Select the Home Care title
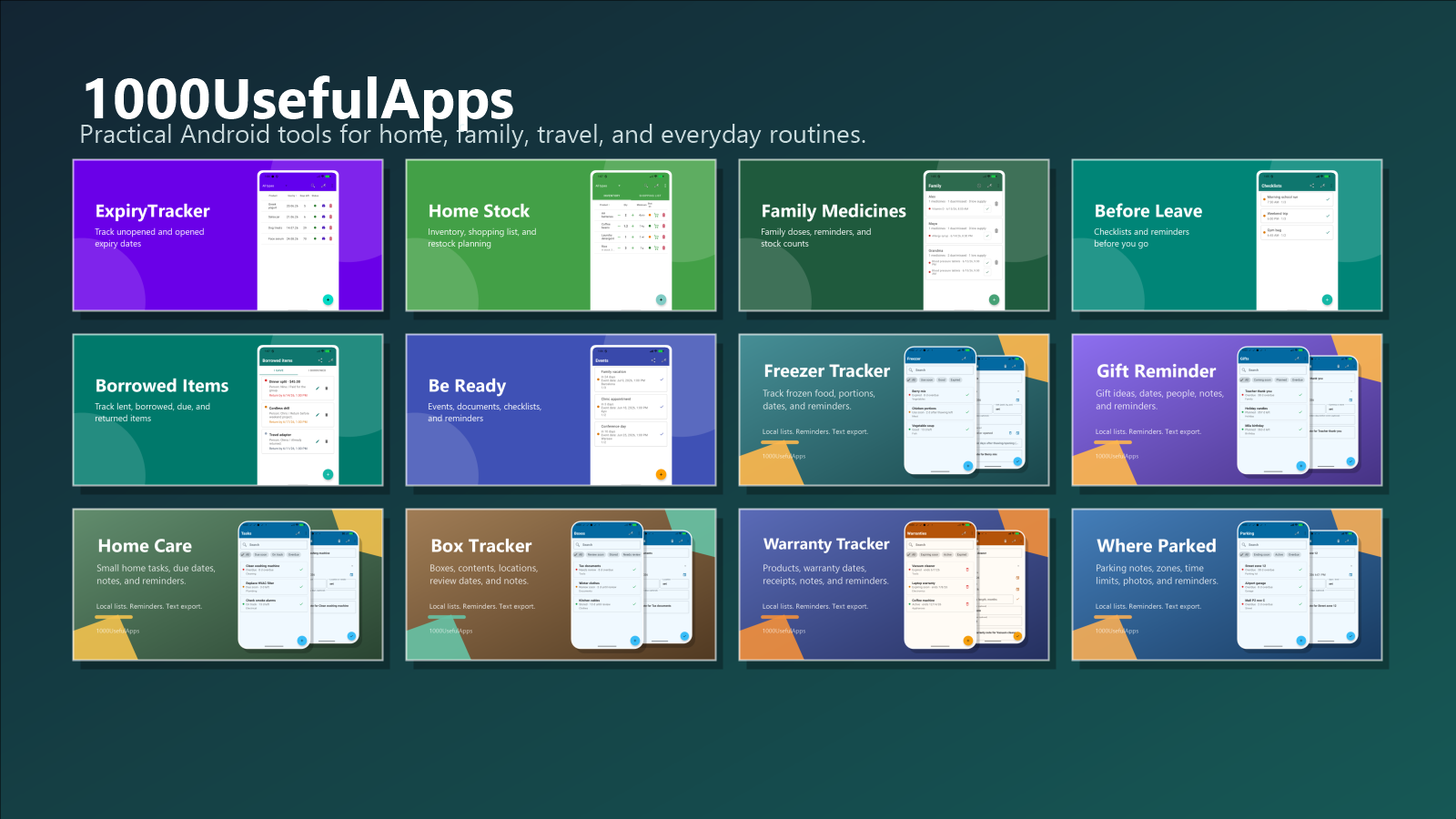This screenshot has width=1456, height=819. pyautogui.click(x=145, y=546)
